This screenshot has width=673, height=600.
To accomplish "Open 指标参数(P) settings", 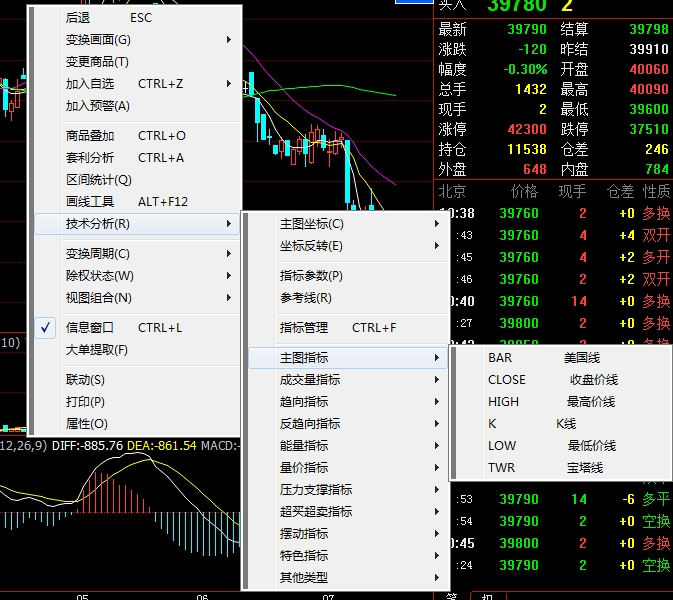I will coord(311,275).
